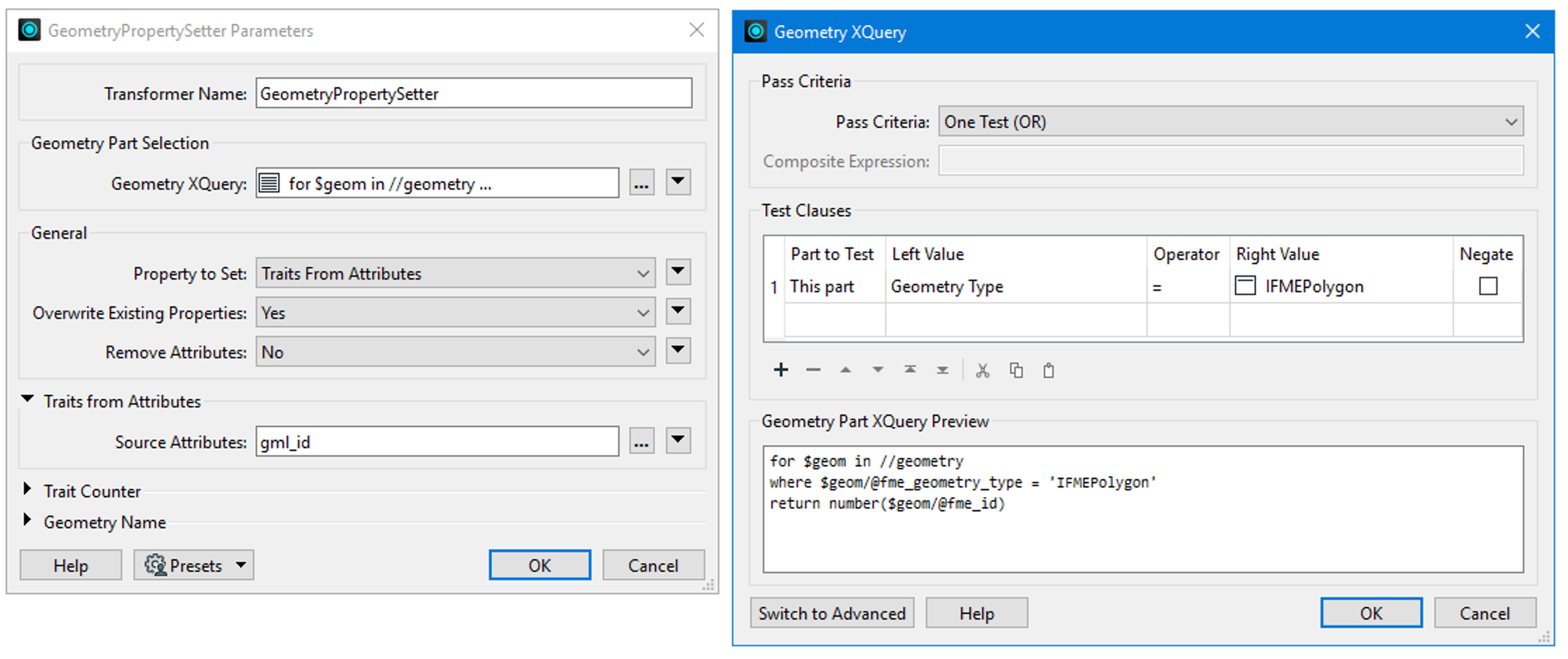Click editor icon inside Geometry XQuery field
The image size is (1568, 659).
click(269, 183)
